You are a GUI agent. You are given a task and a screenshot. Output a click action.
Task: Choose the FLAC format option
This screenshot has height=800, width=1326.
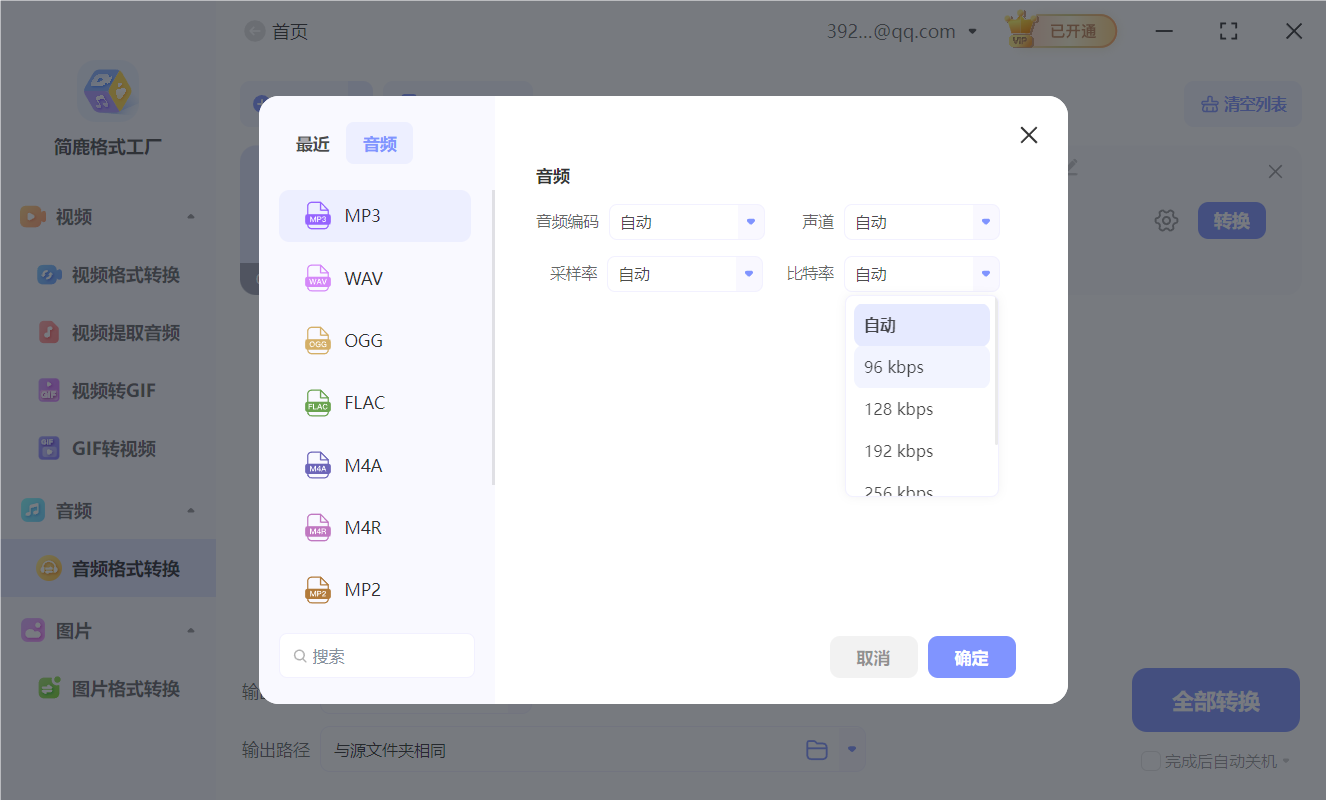click(374, 402)
